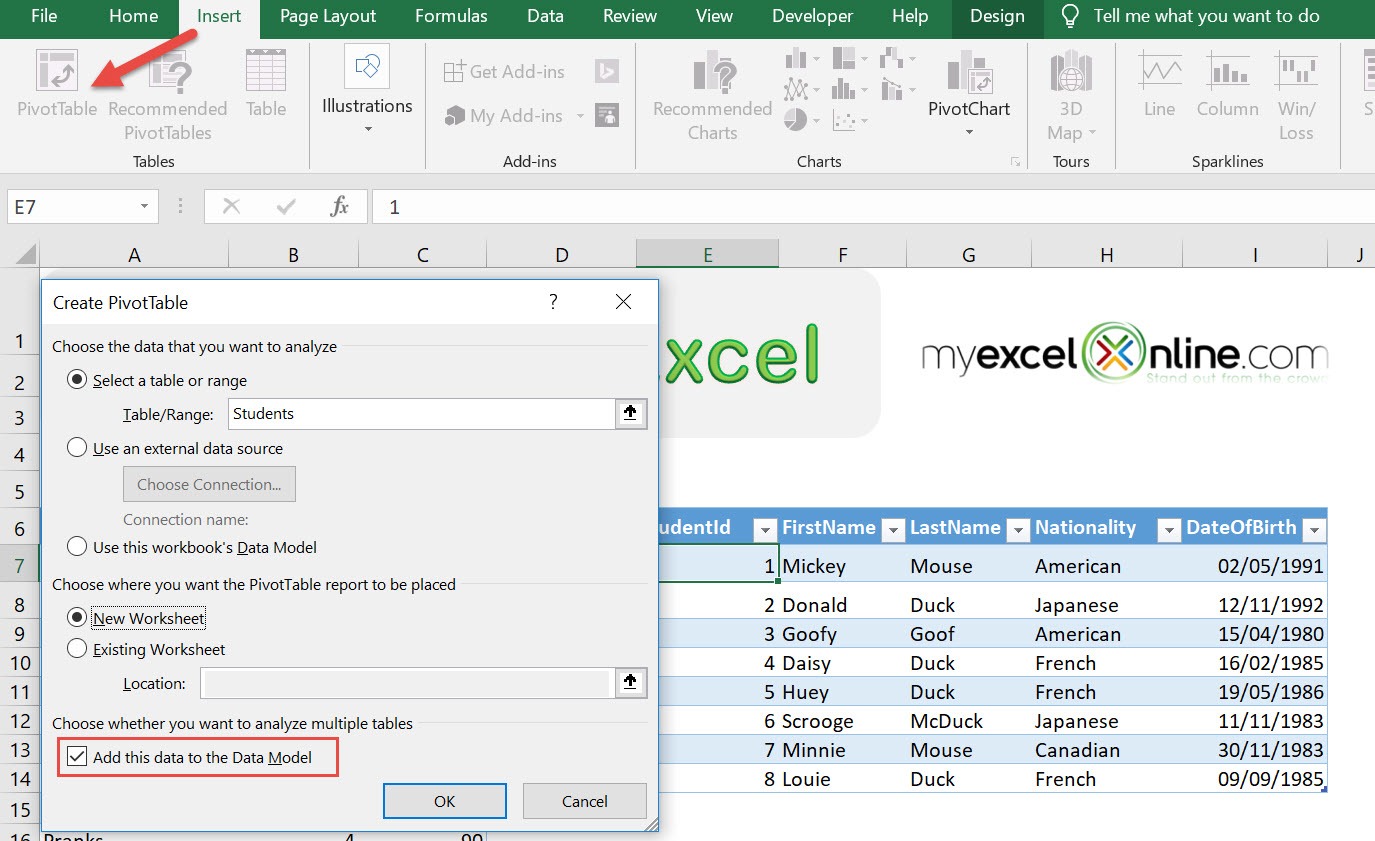Collapse the Table/Range dialog selector
This screenshot has height=841, width=1375.
tap(631, 413)
